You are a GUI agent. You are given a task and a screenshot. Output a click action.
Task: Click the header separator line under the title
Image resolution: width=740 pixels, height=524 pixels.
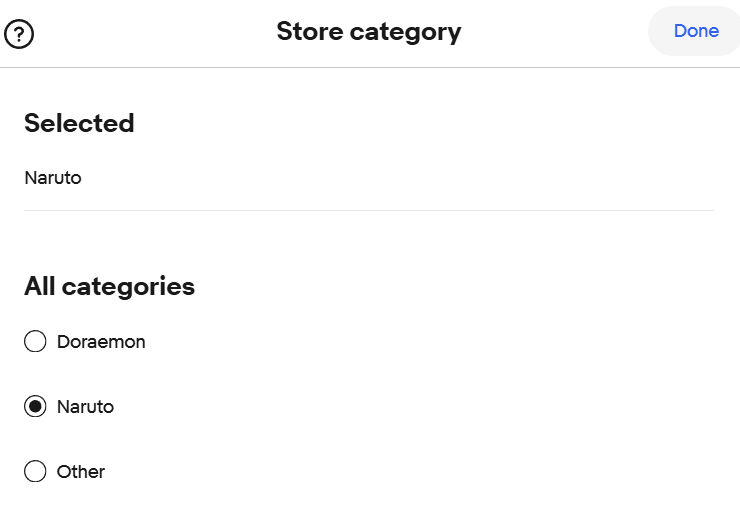(x=369, y=67)
